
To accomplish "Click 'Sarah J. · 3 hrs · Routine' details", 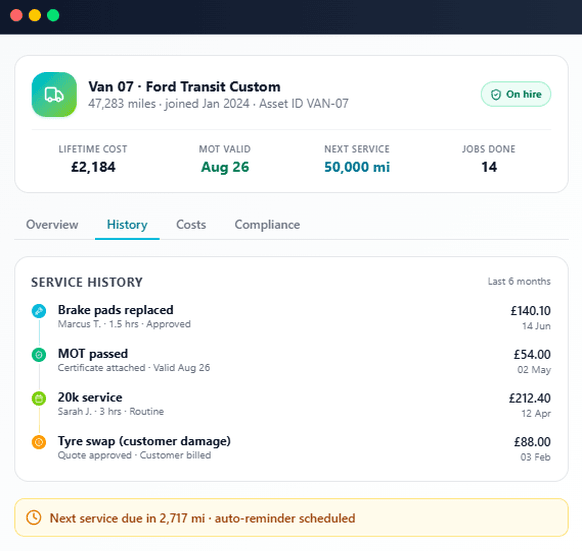I will [111, 411].
